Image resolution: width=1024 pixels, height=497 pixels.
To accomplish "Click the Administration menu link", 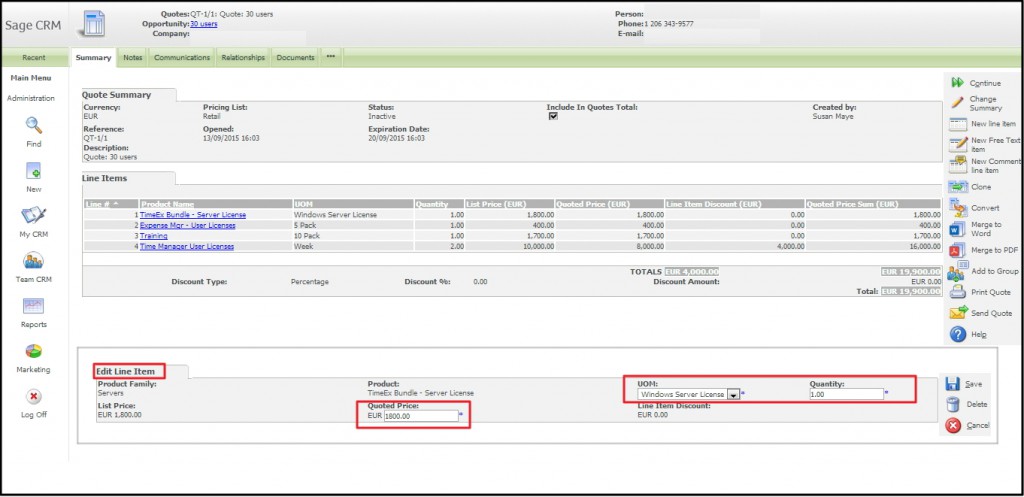I will pyautogui.click(x=31, y=99).
